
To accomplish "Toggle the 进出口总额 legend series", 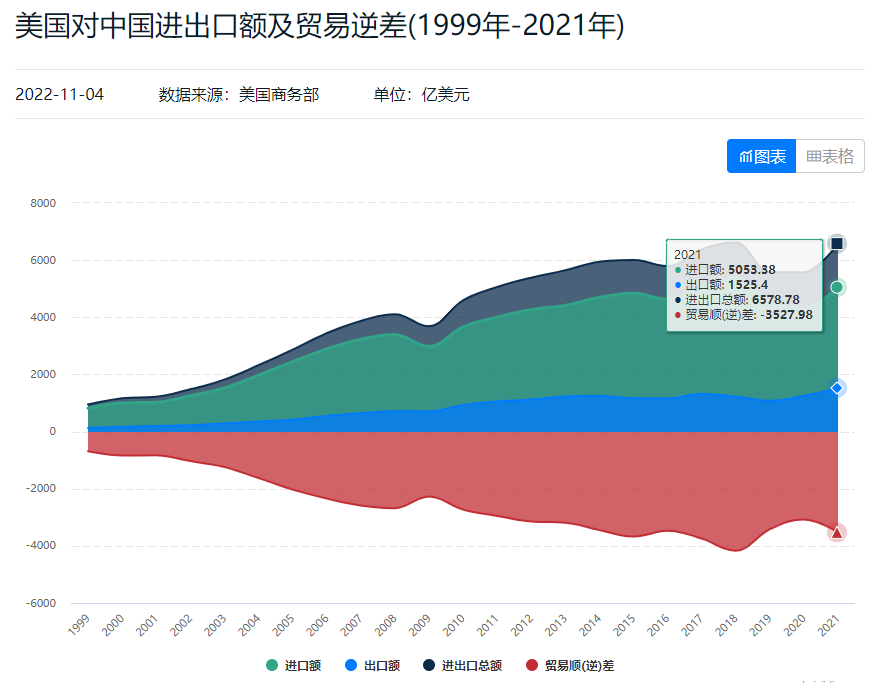I will click(x=471, y=665).
